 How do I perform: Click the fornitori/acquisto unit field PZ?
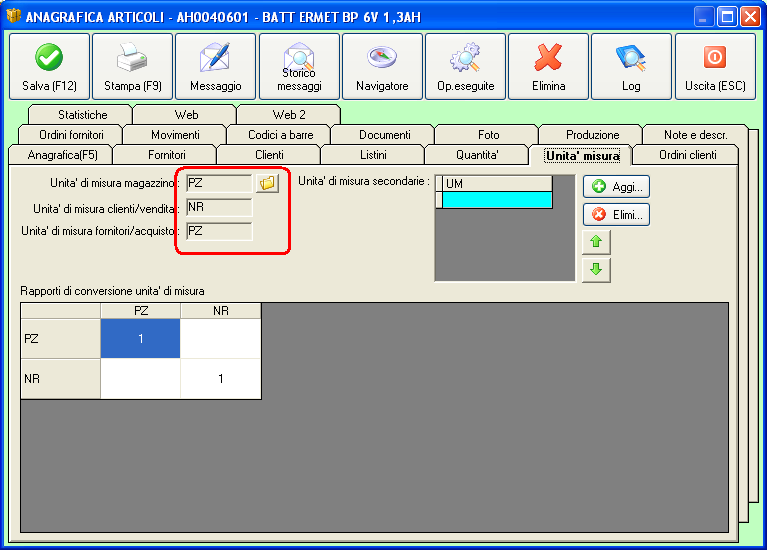coord(219,231)
